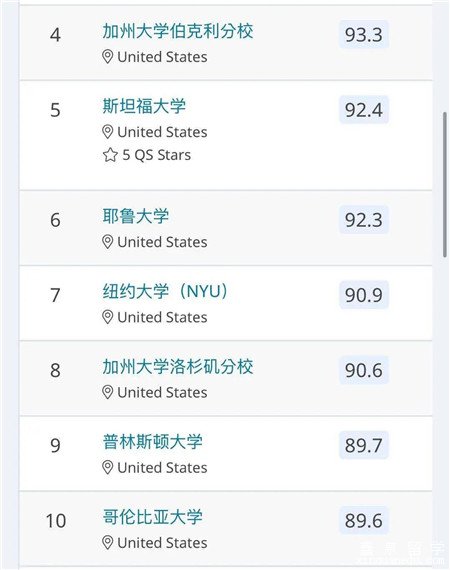Click location pin icon under 哥伦比亚大学
This screenshot has width=450, height=570.
click(107, 543)
